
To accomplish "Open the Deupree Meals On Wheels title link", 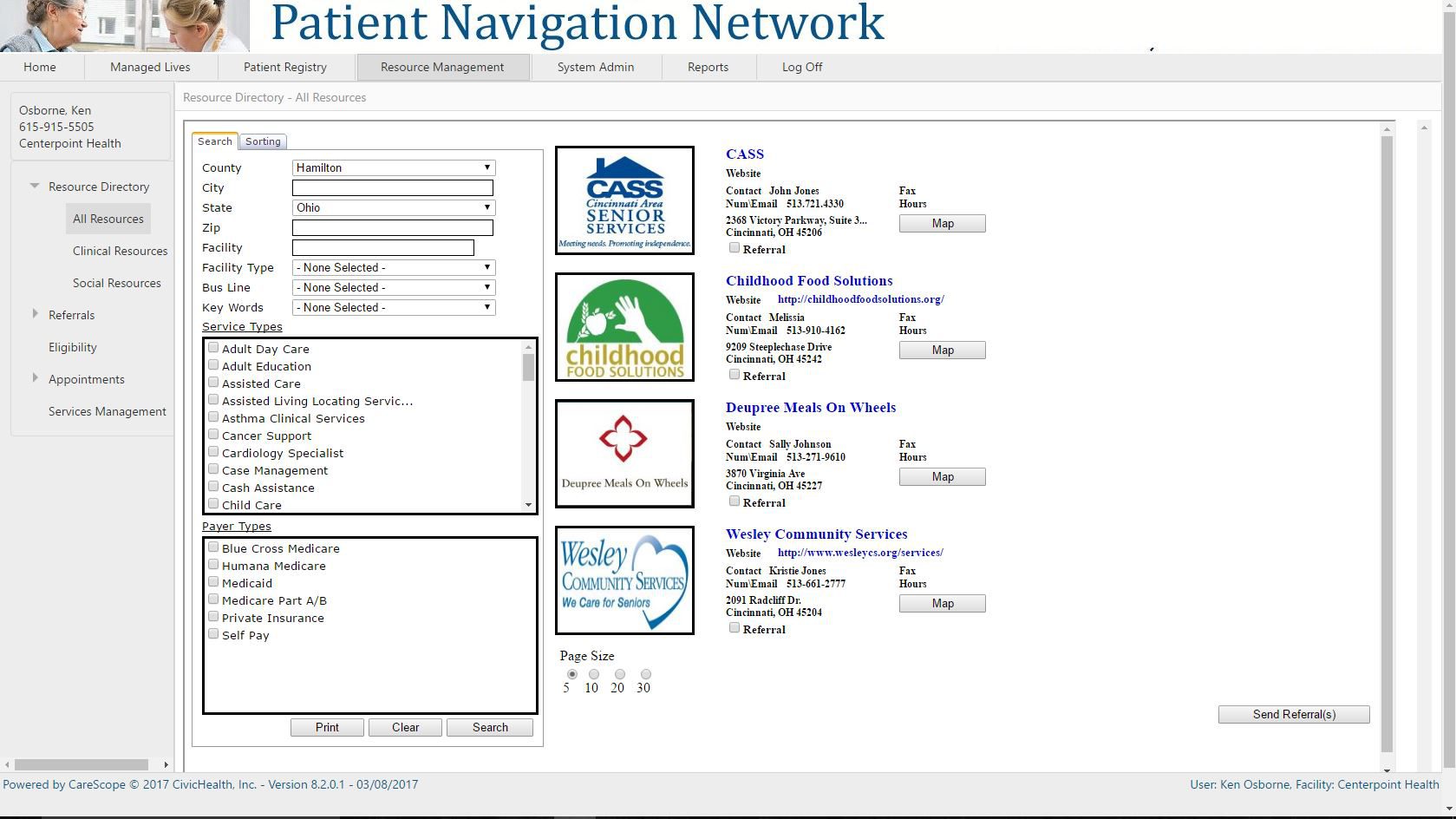I will [811, 408].
